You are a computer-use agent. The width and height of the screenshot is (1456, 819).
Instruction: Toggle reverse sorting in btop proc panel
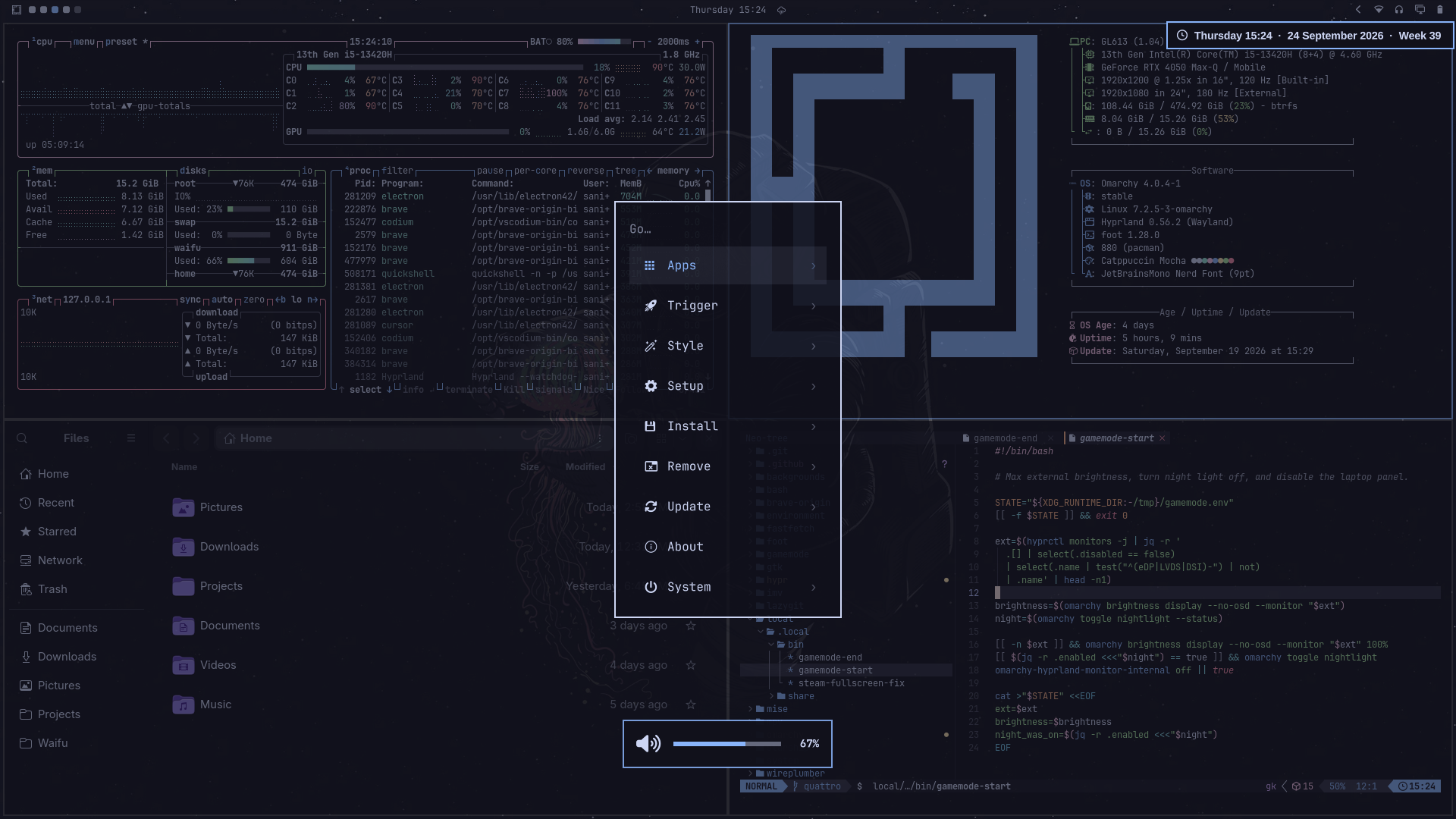pyautogui.click(x=585, y=171)
